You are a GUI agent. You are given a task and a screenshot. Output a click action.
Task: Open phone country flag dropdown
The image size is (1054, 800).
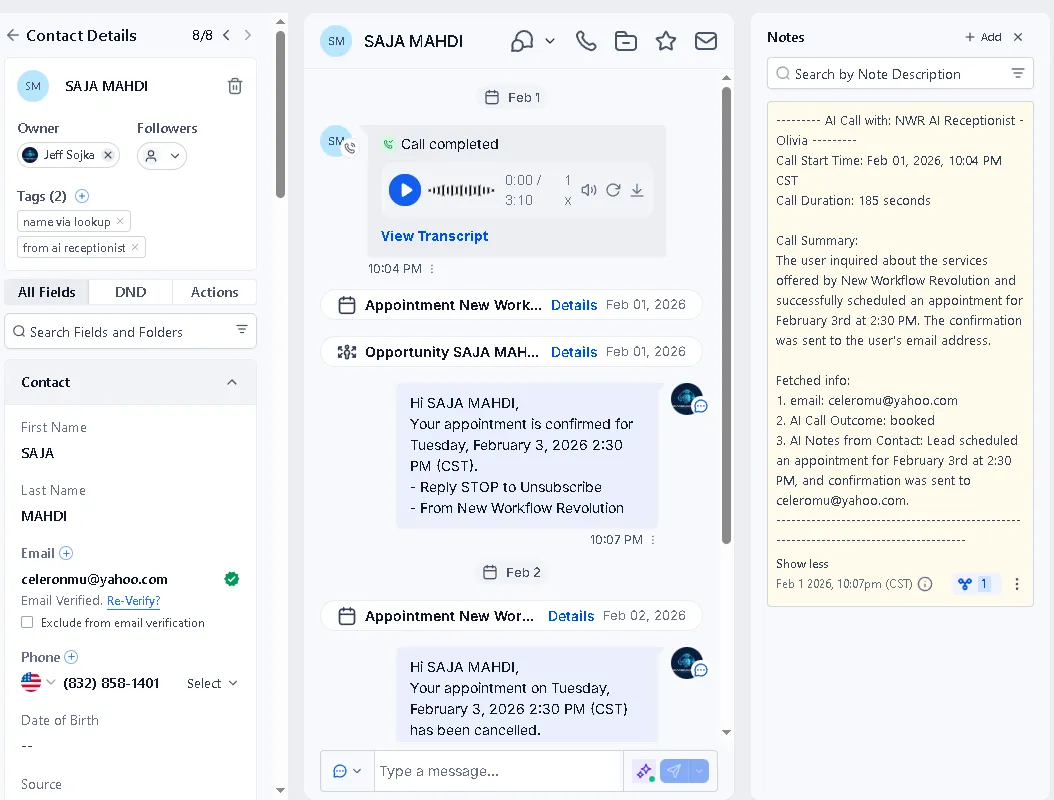(x=38, y=682)
